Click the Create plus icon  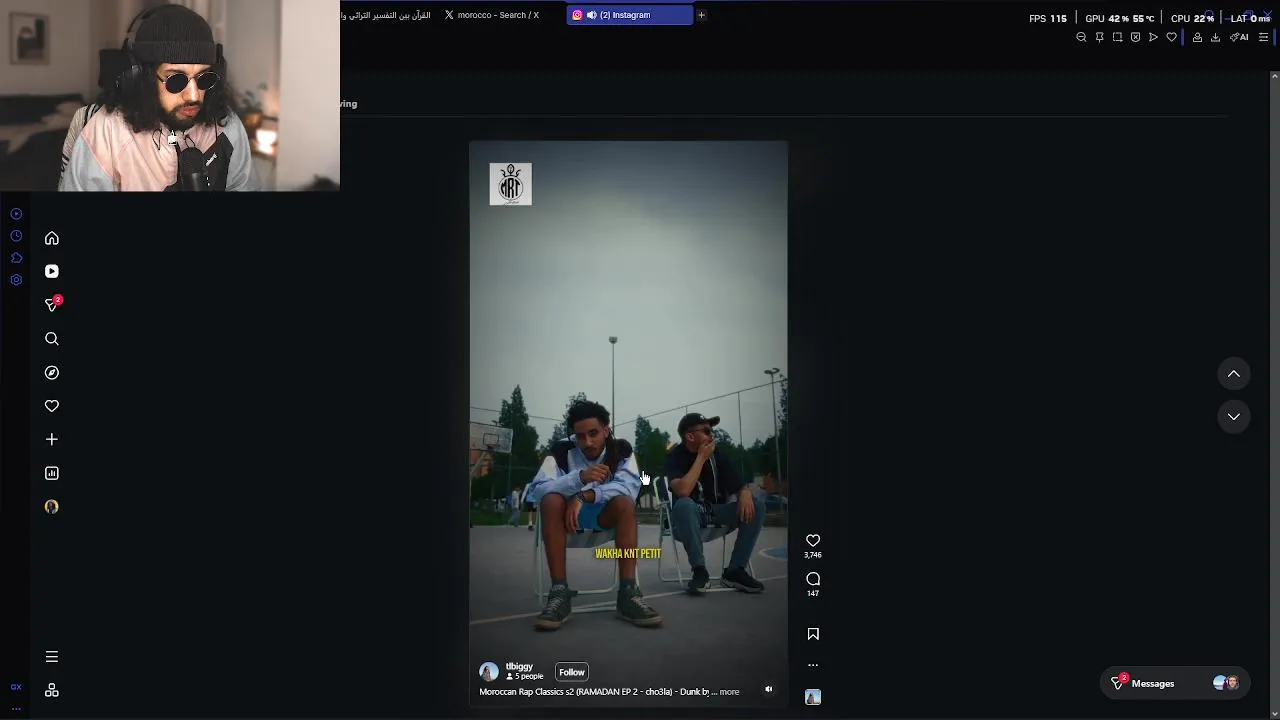point(52,439)
